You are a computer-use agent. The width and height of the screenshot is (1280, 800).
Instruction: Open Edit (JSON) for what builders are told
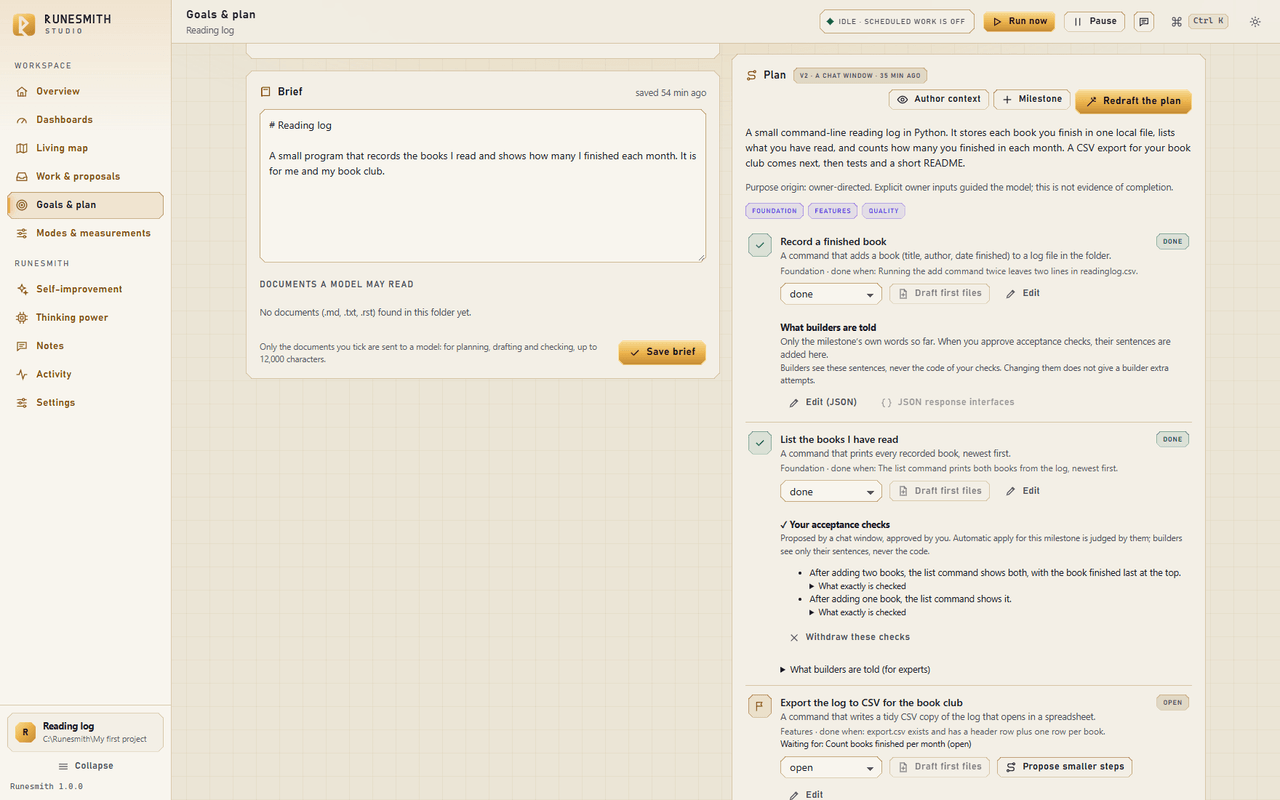pos(822,402)
